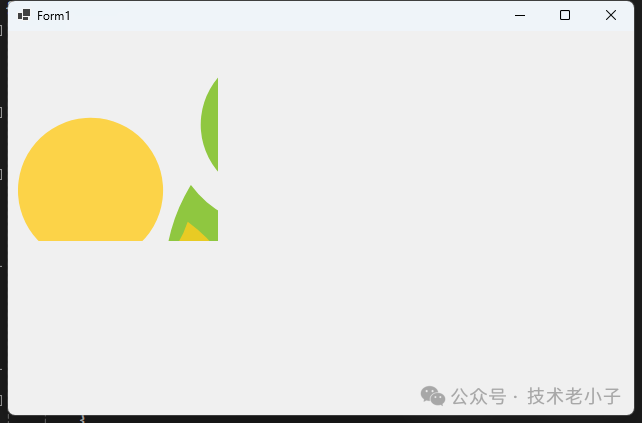The width and height of the screenshot is (642, 423).
Task: Close the Form1 window
Action: (611, 16)
